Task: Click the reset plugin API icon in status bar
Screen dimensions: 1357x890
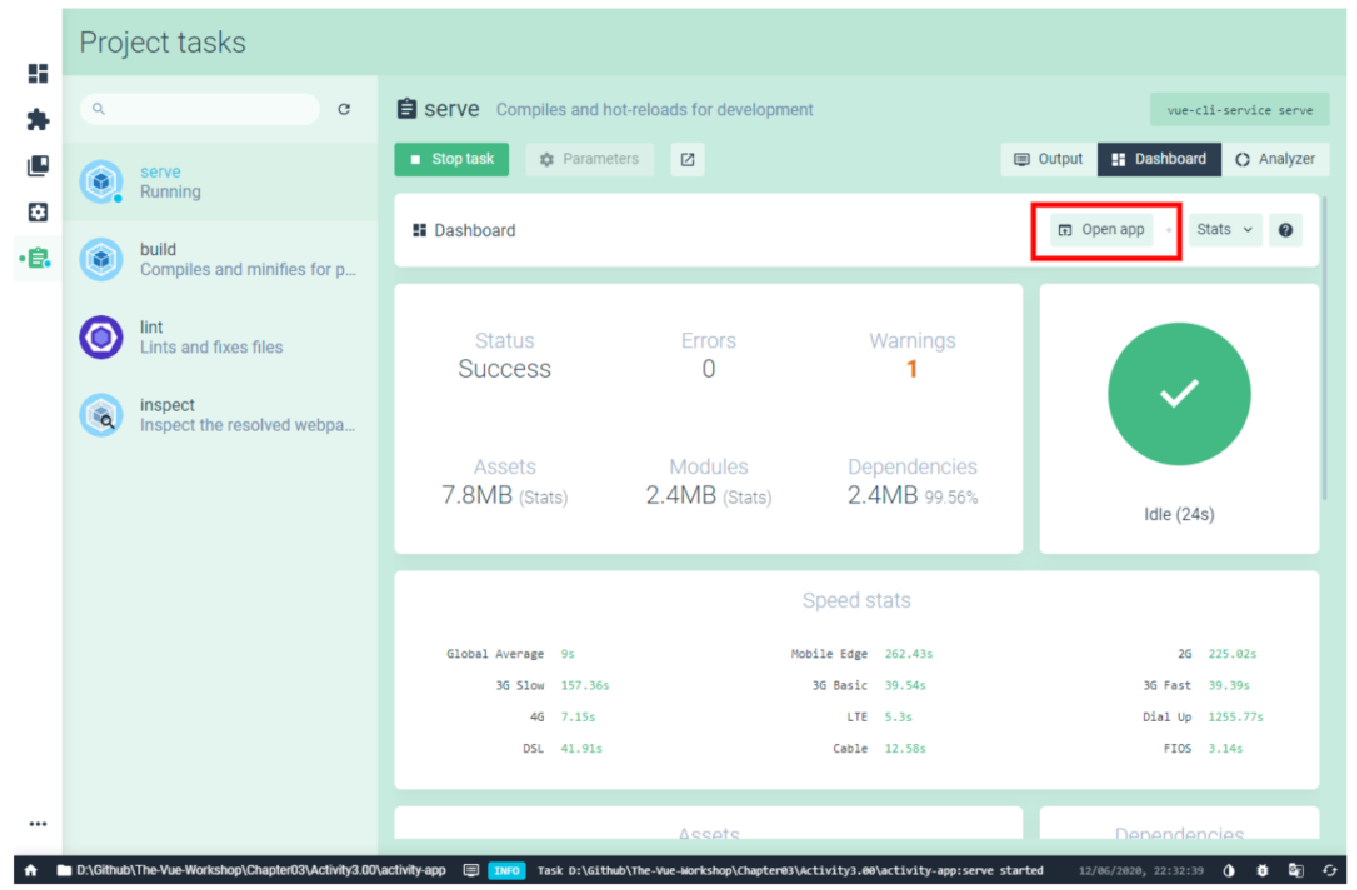Action: click(x=1330, y=870)
